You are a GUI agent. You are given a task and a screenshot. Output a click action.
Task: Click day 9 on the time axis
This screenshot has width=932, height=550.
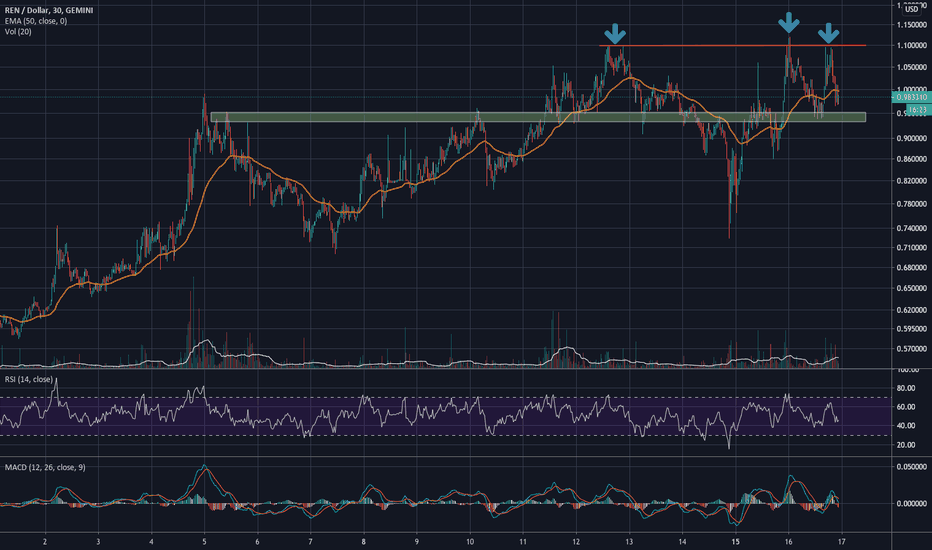click(x=417, y=542)
